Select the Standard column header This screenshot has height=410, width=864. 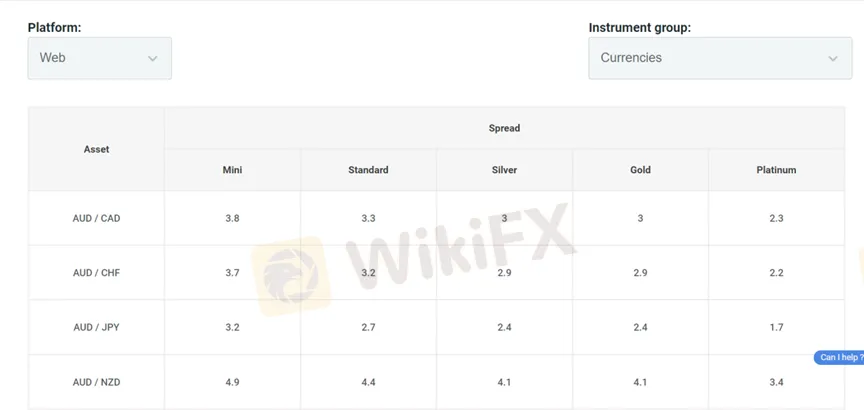point(368,170)
